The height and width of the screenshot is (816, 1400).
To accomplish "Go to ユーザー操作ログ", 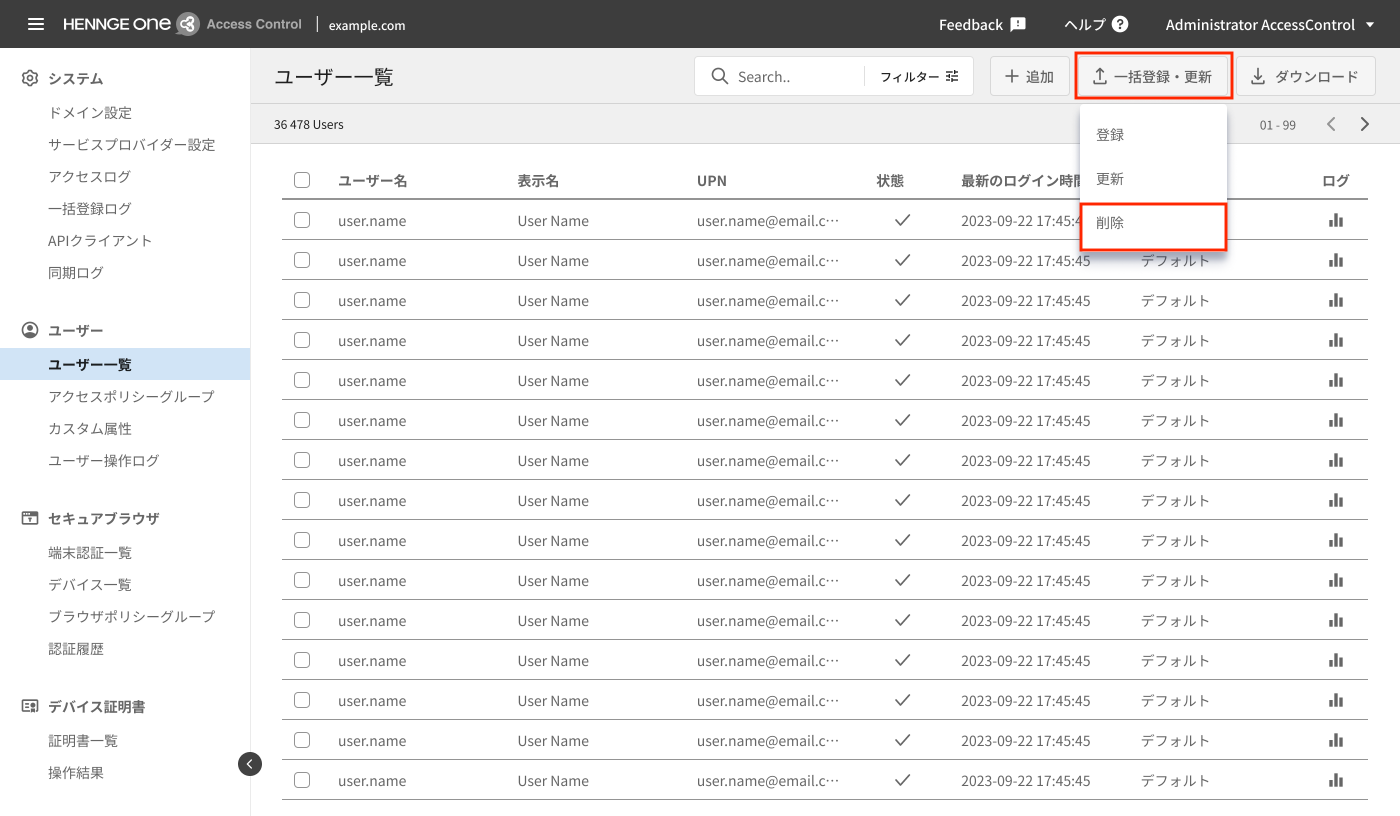I will point(103,461).
